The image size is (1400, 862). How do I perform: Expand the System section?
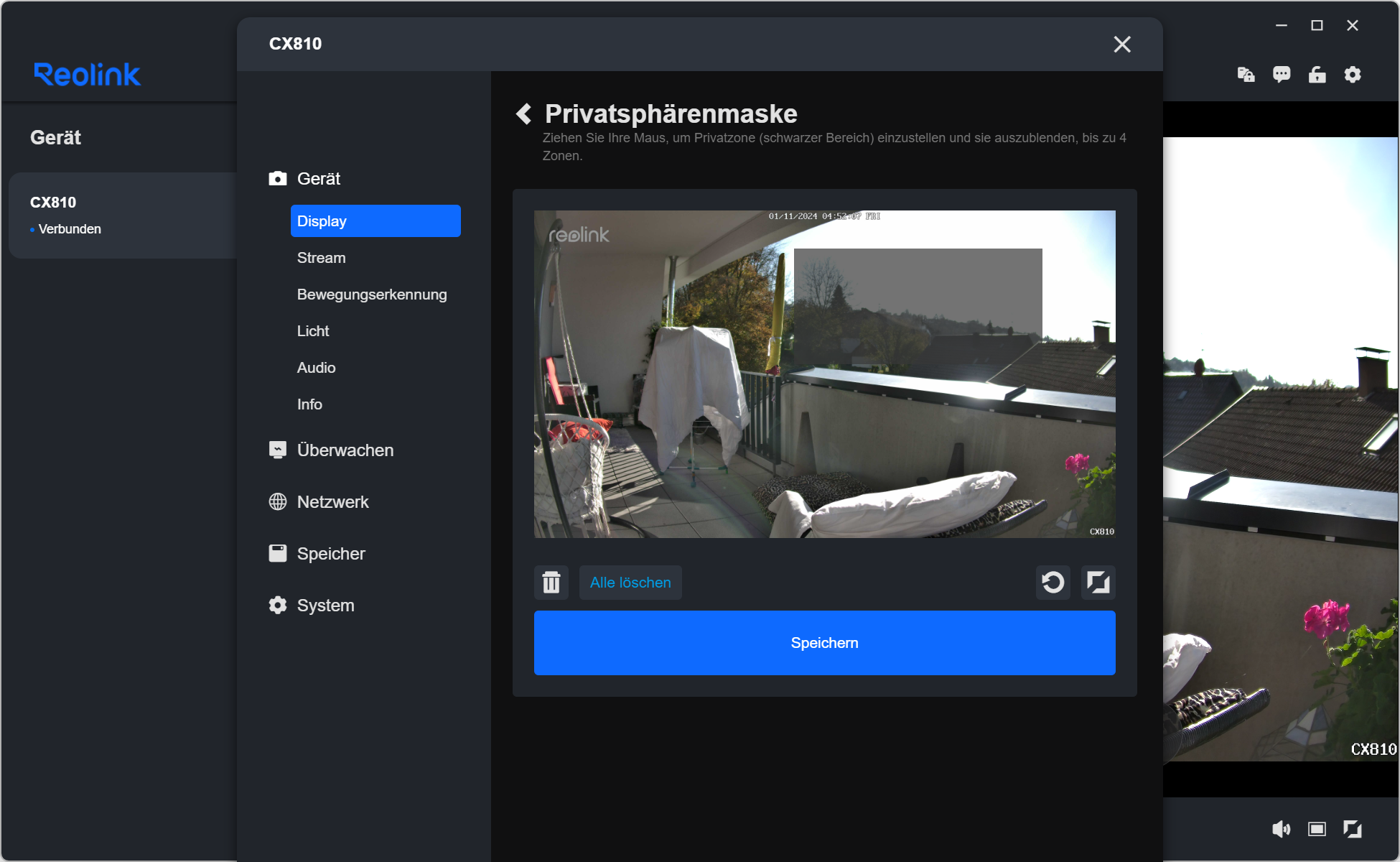coord(325,606)
